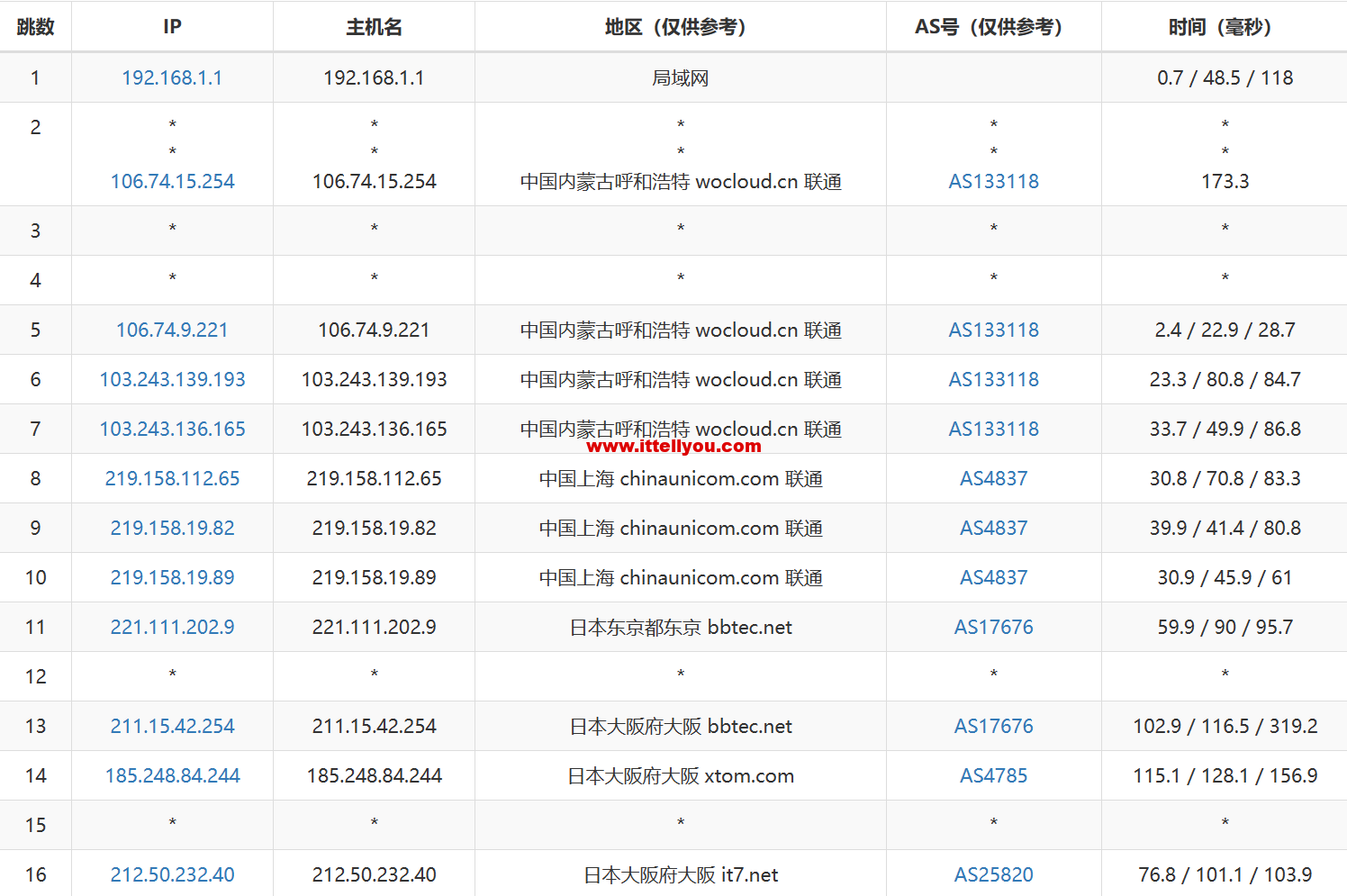1347x896 pixels.
Task: Select the time value 2.4 / 22.9 / 28.7
Action: pos(1225,330)
